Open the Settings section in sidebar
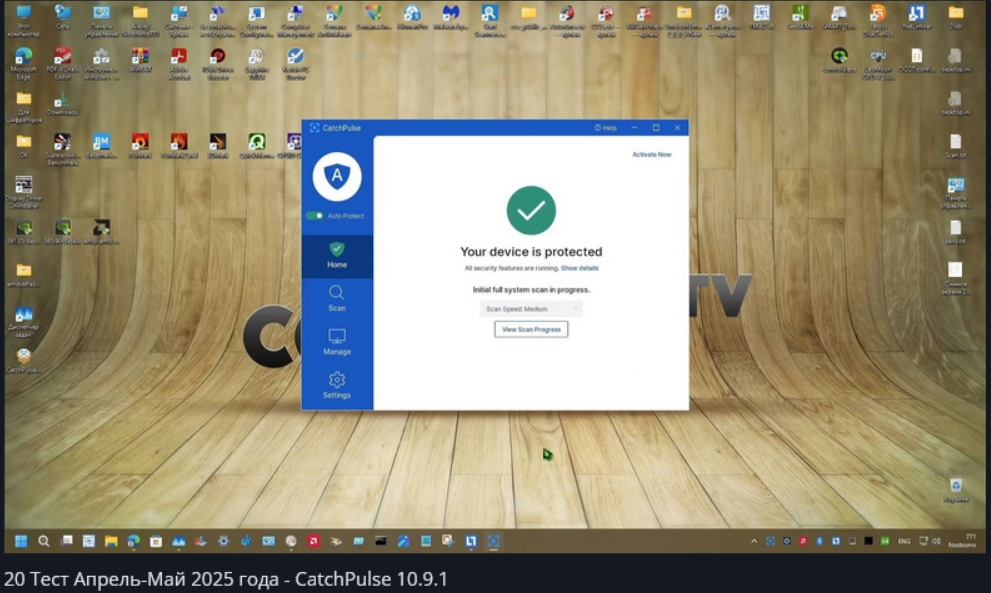991x593 pixels. 337,386
